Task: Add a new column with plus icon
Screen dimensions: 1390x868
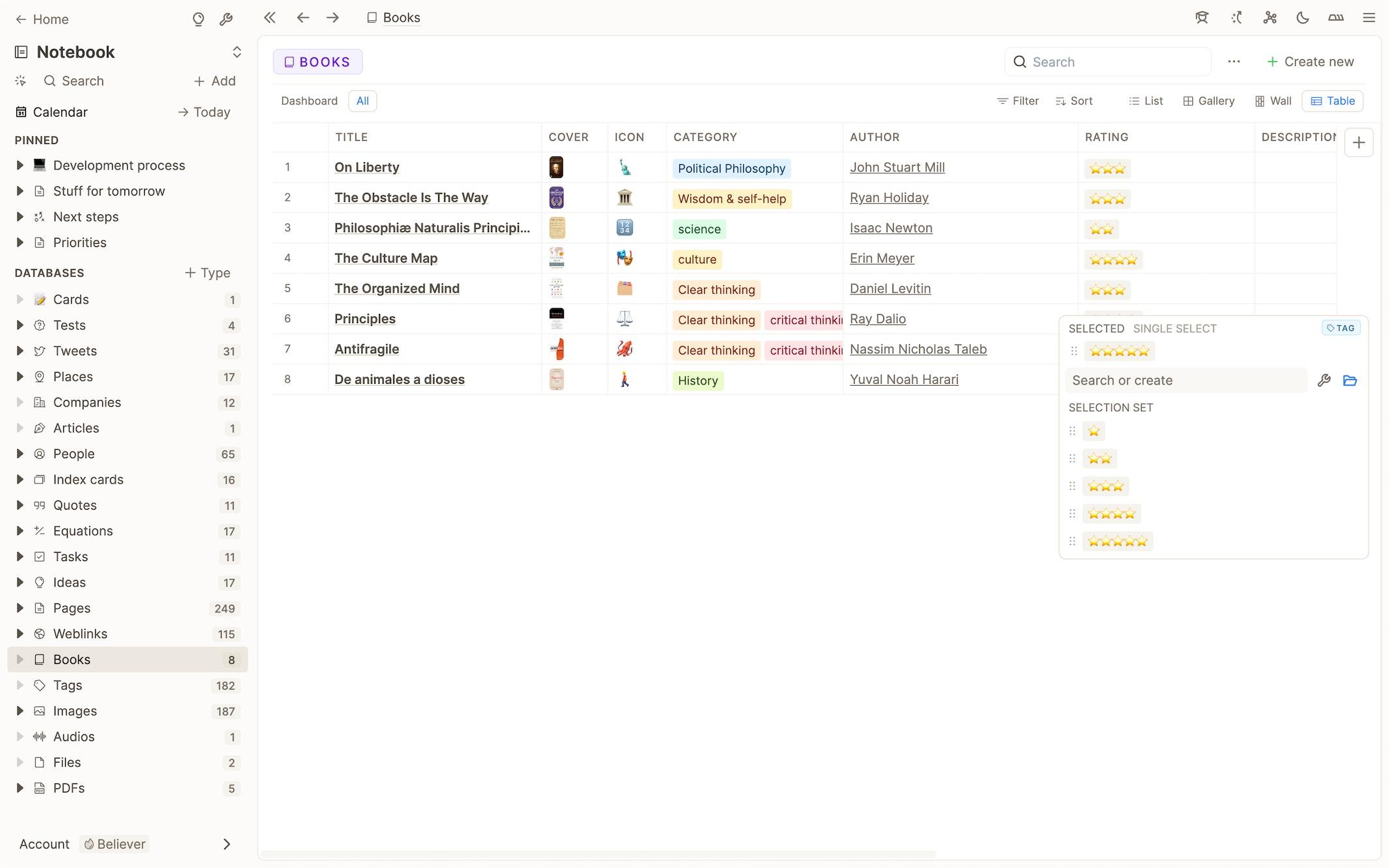Action: click(1359, 143)
